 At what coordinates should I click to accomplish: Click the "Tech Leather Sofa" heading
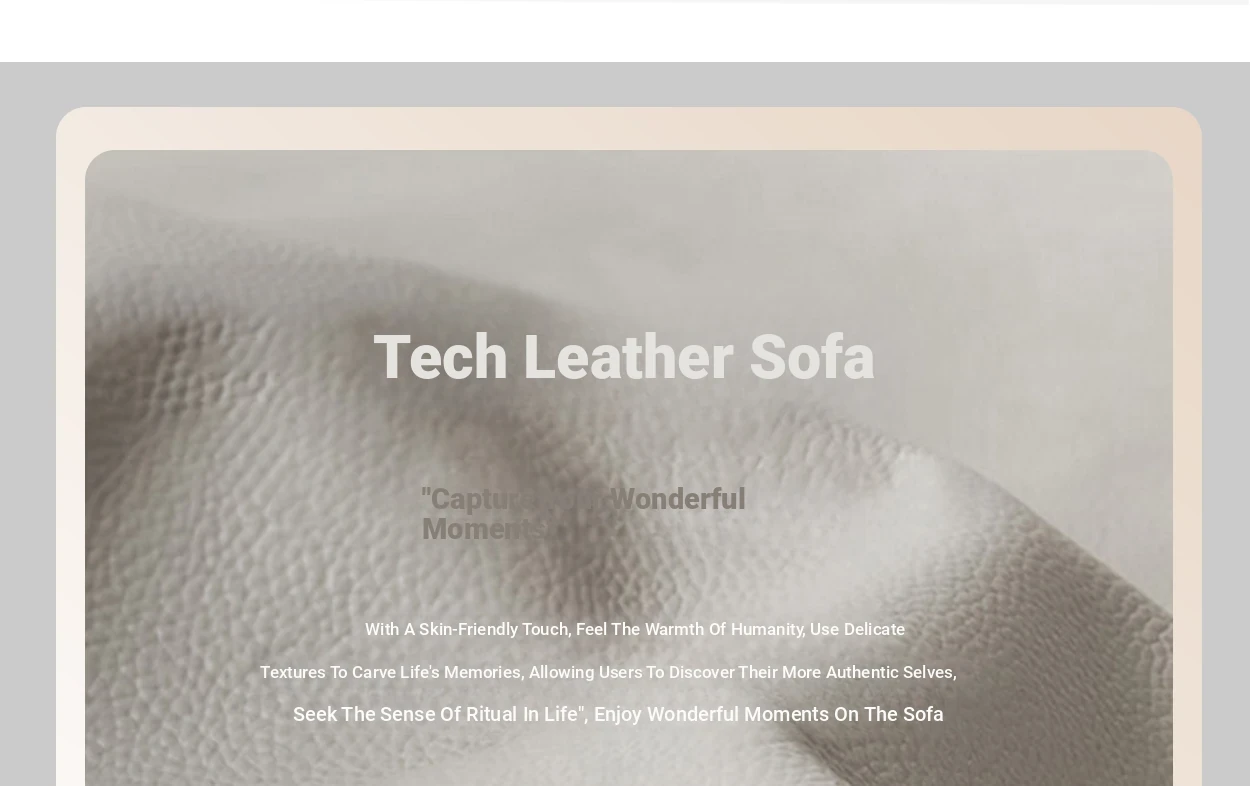(624, 357)
